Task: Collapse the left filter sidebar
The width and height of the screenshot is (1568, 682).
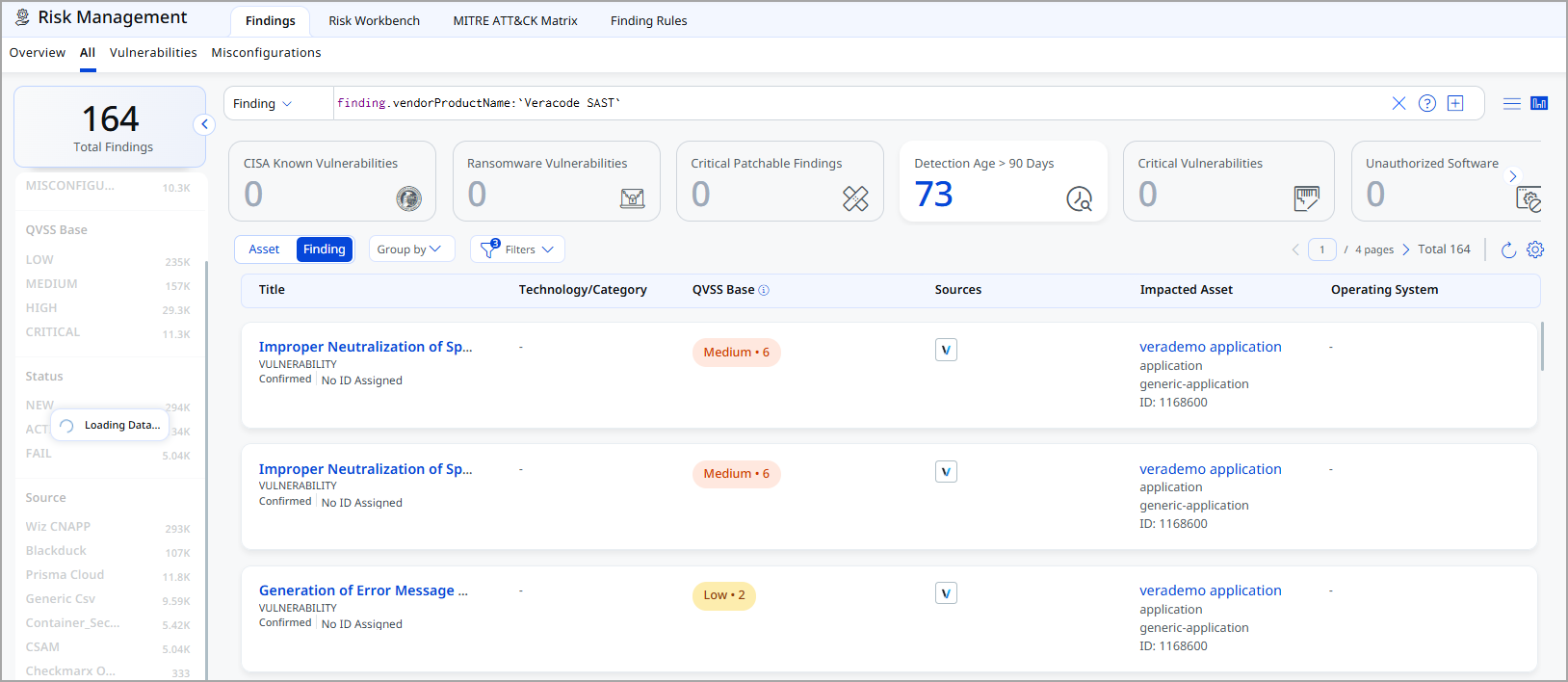Action: pos(204,124)
